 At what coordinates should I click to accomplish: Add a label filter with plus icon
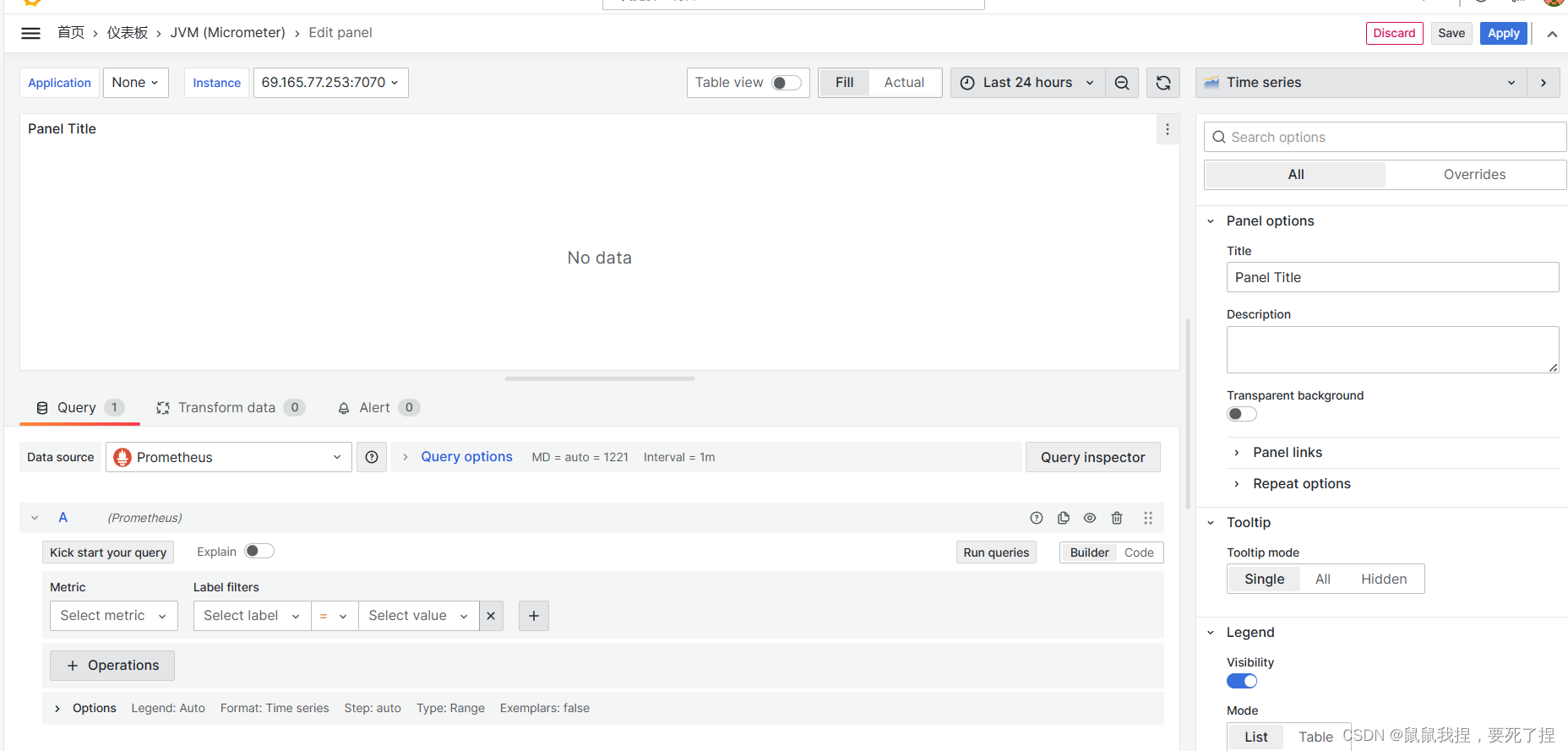(534, 616)
